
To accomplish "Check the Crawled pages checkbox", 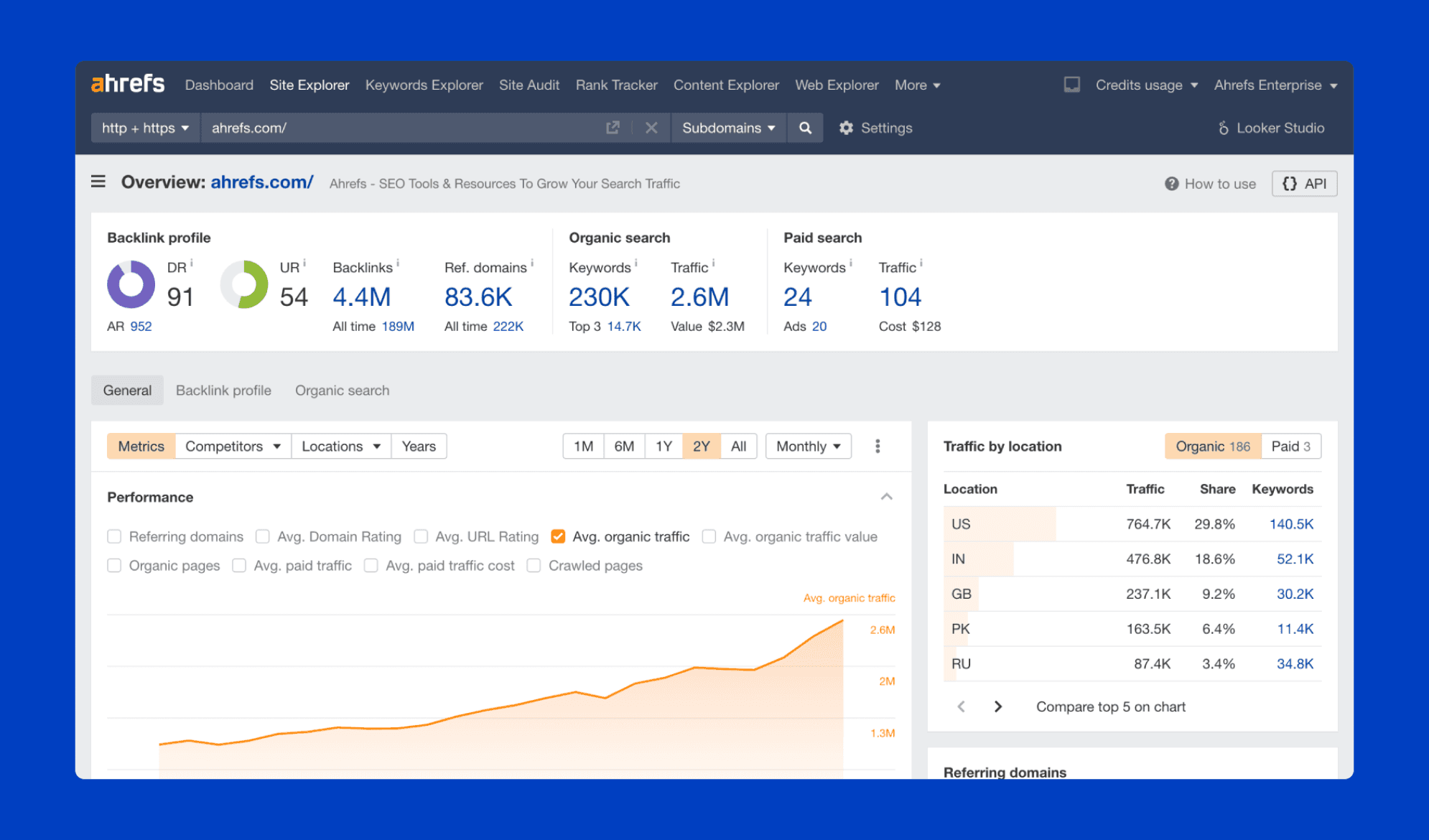I will [534, 566].
